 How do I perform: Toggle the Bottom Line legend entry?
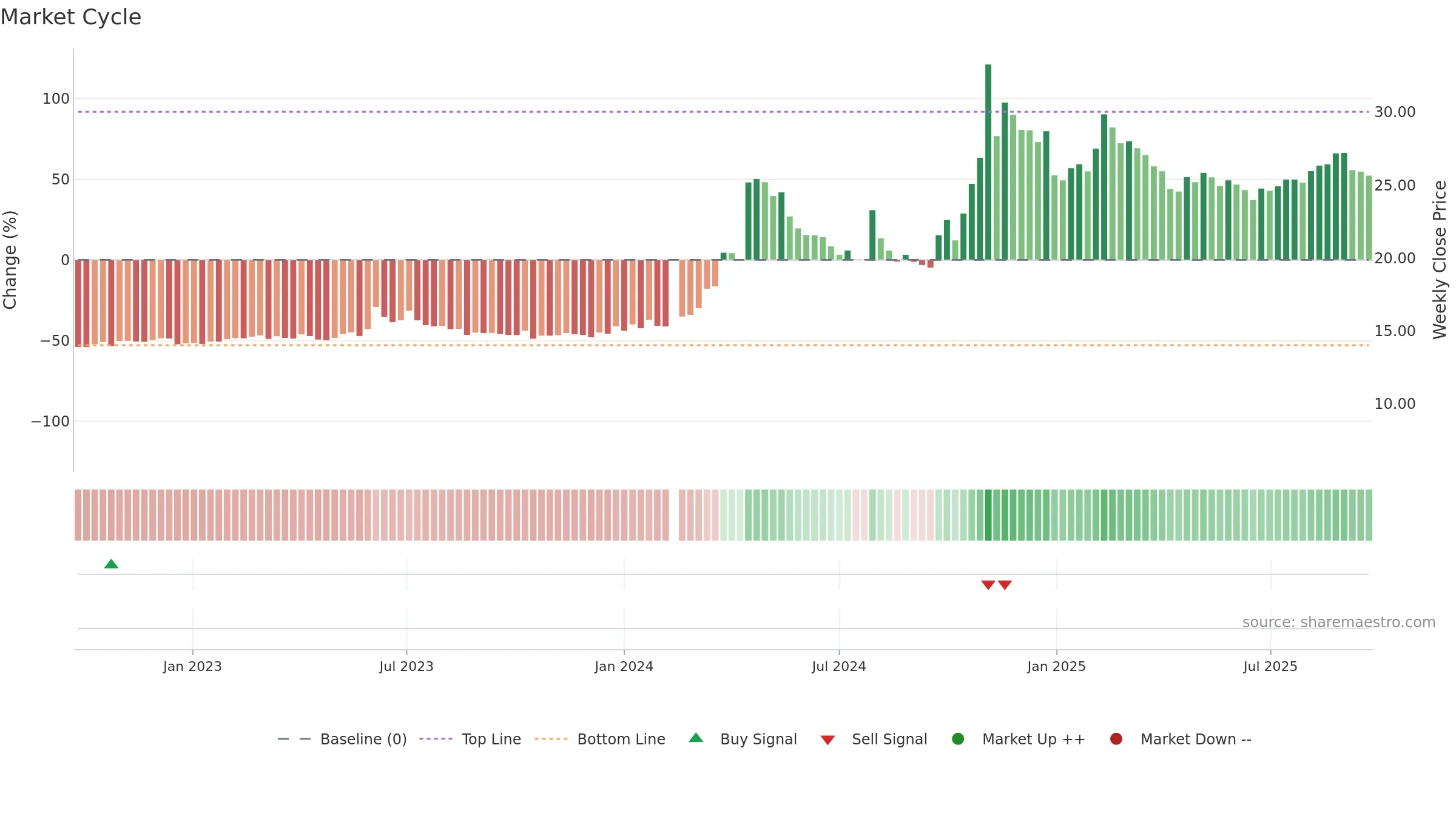click(x=600, y=739)
